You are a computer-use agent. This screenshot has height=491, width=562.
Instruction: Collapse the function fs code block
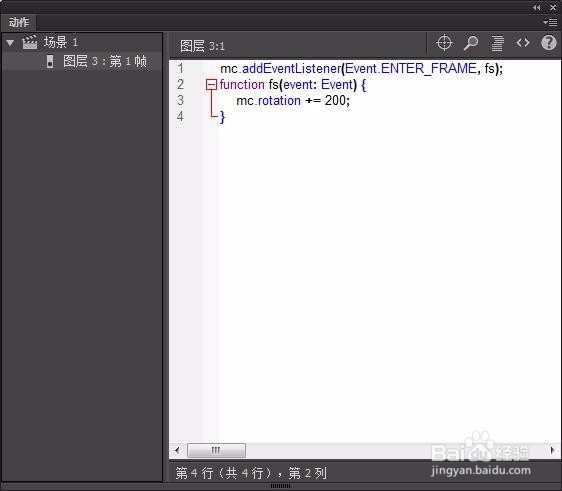(x=211, y=85)
